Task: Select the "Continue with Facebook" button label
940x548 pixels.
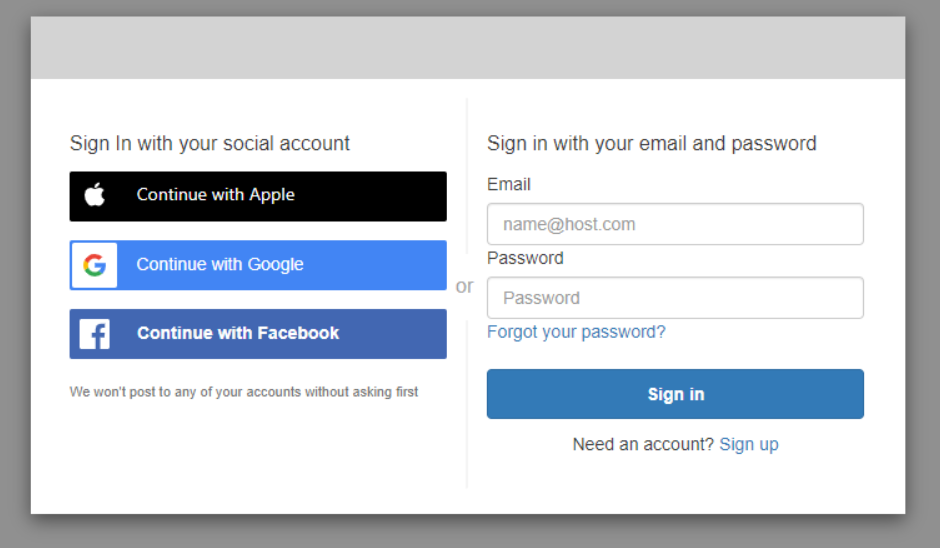Action: point(238,334)
